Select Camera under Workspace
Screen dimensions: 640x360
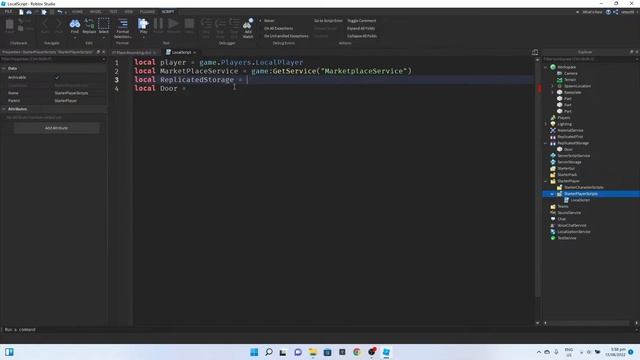(x=570, y=73)
